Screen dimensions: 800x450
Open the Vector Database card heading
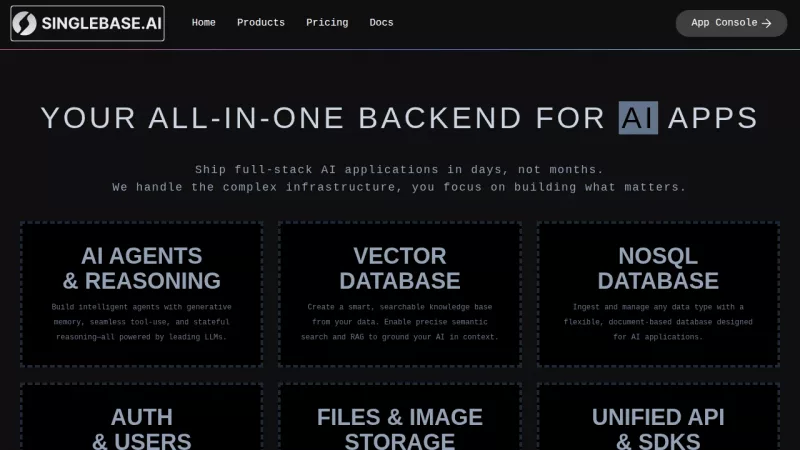point(399,268)
